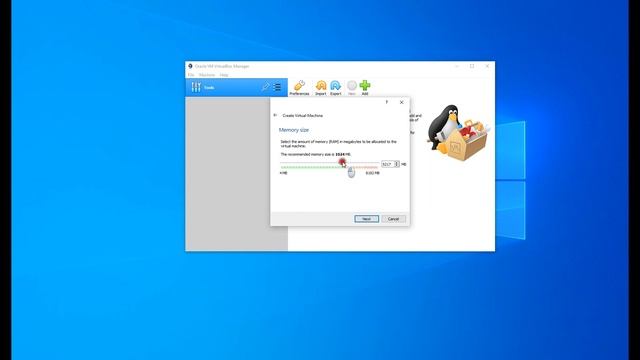The width and height of the screenshot is (640, 360).
Task: Click the memory size MB input field
Action: coord(388,164)
